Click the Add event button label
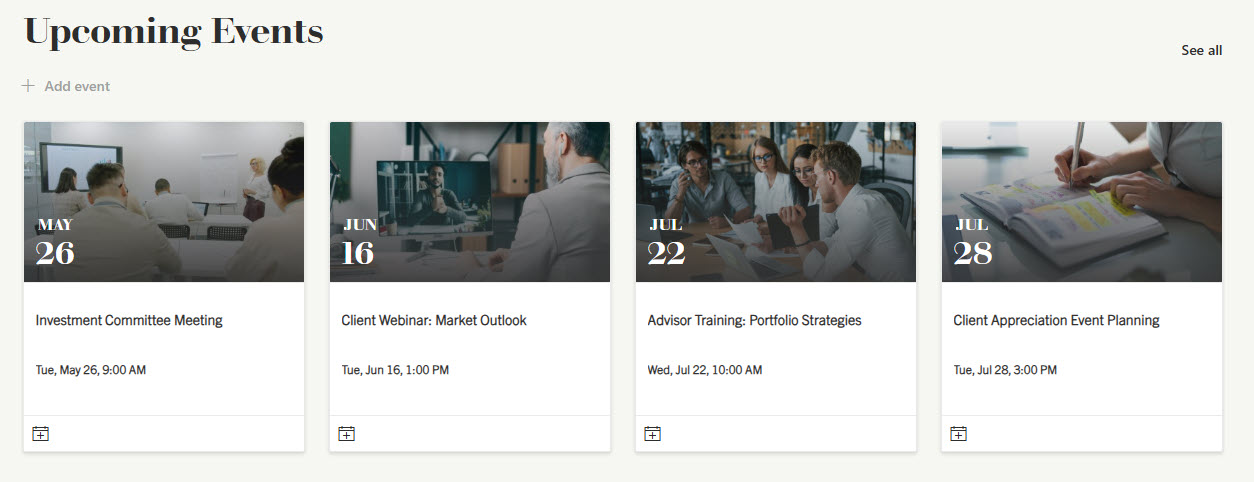This screenshot has width=1254, height=482. 77,86
